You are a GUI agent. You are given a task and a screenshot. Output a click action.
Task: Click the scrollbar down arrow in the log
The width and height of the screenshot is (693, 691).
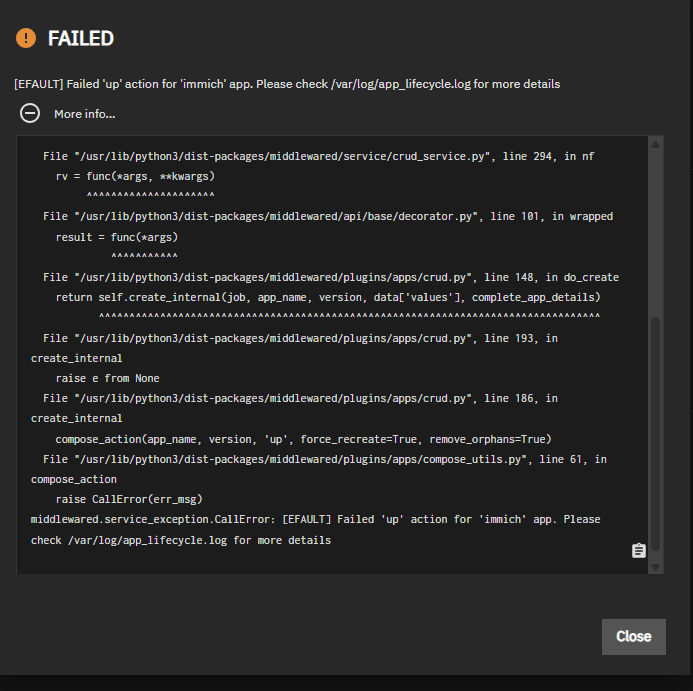656,566
